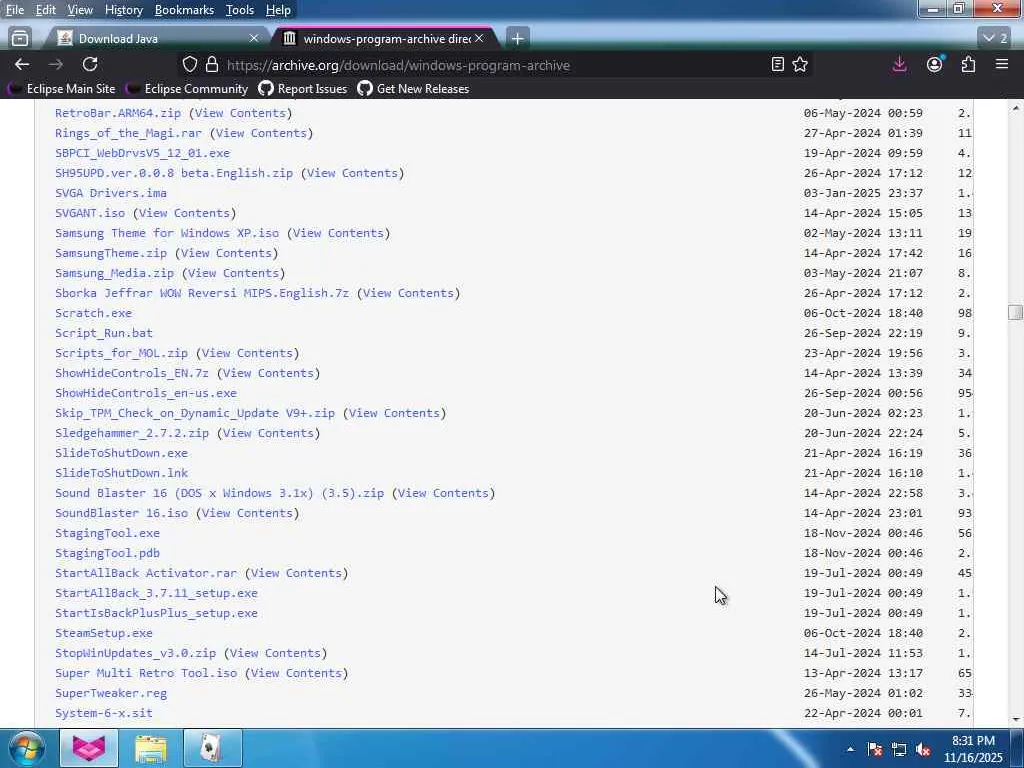
Task: Open the Bookmarks menu
Action: point(184,10)
